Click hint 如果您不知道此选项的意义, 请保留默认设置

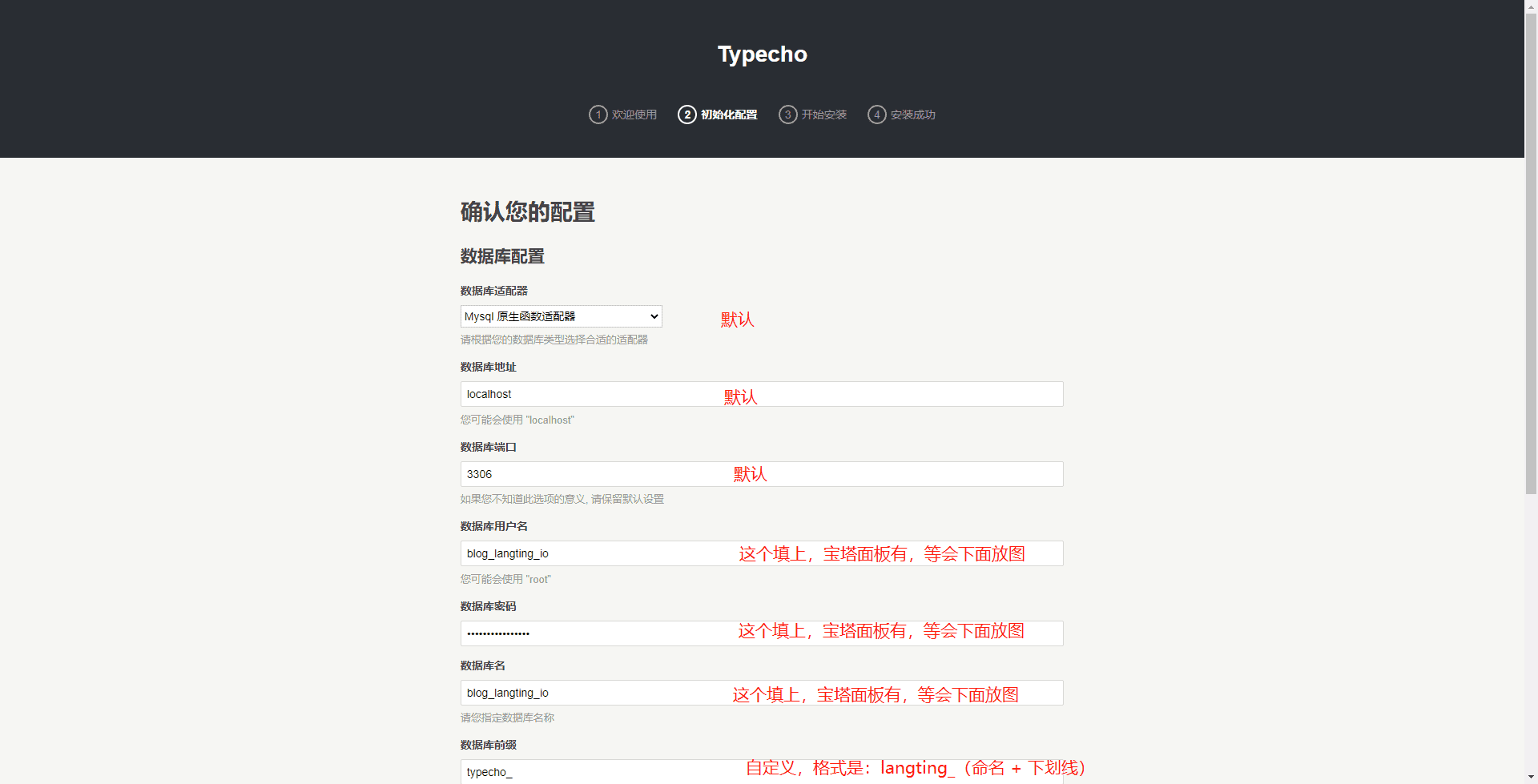(x=562, y=499)
